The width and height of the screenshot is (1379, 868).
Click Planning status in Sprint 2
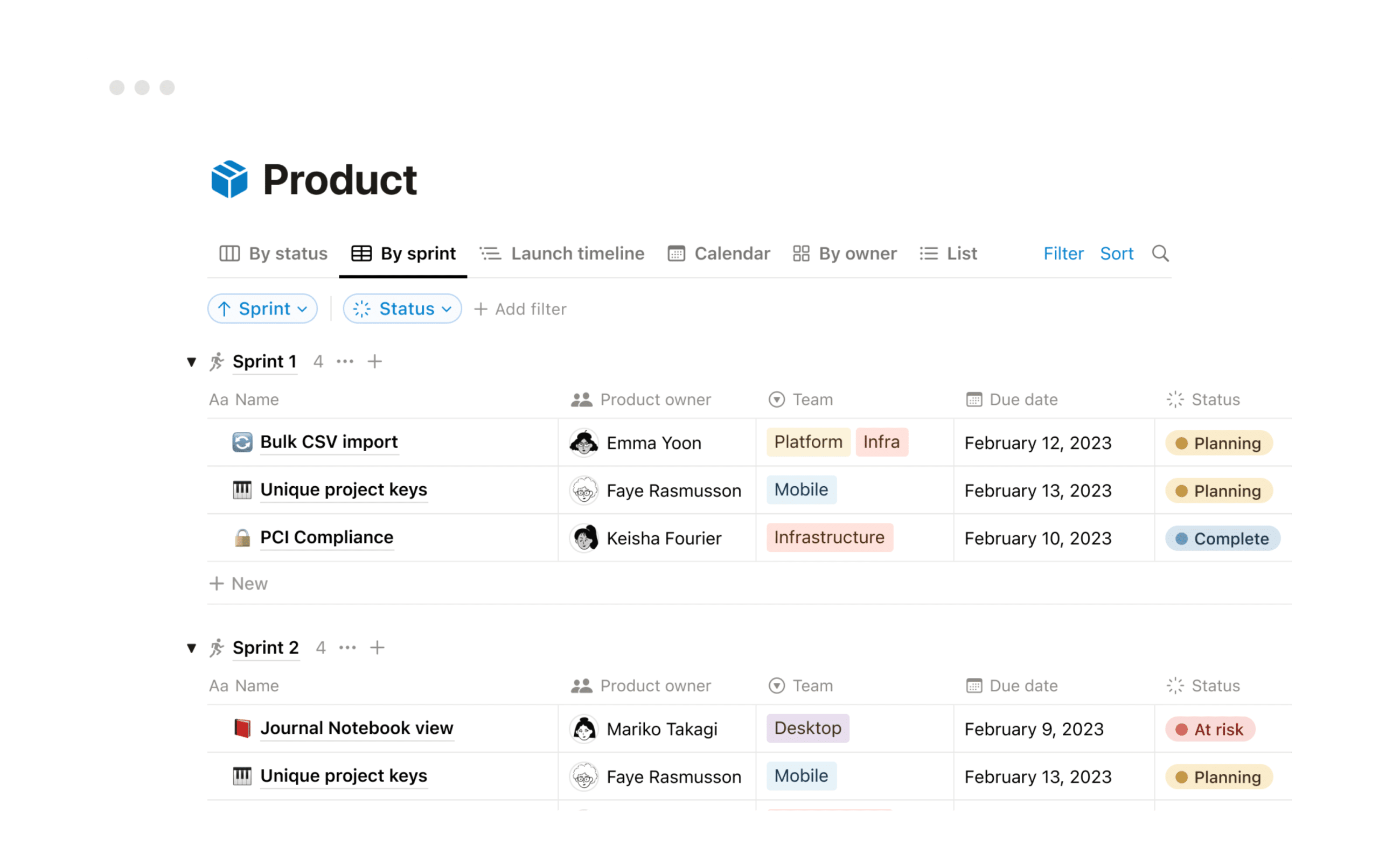click(x=1218, y=777)
